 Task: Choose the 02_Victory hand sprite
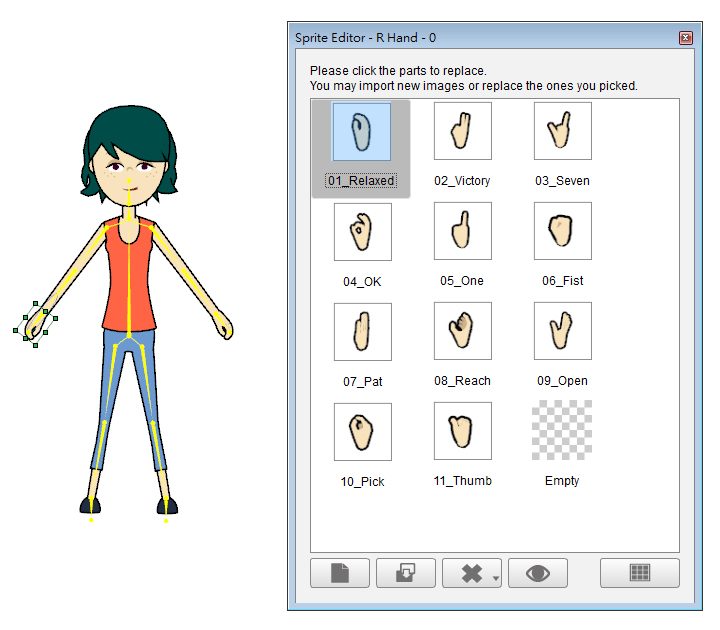pyautogui.click(x=462, y=132)
